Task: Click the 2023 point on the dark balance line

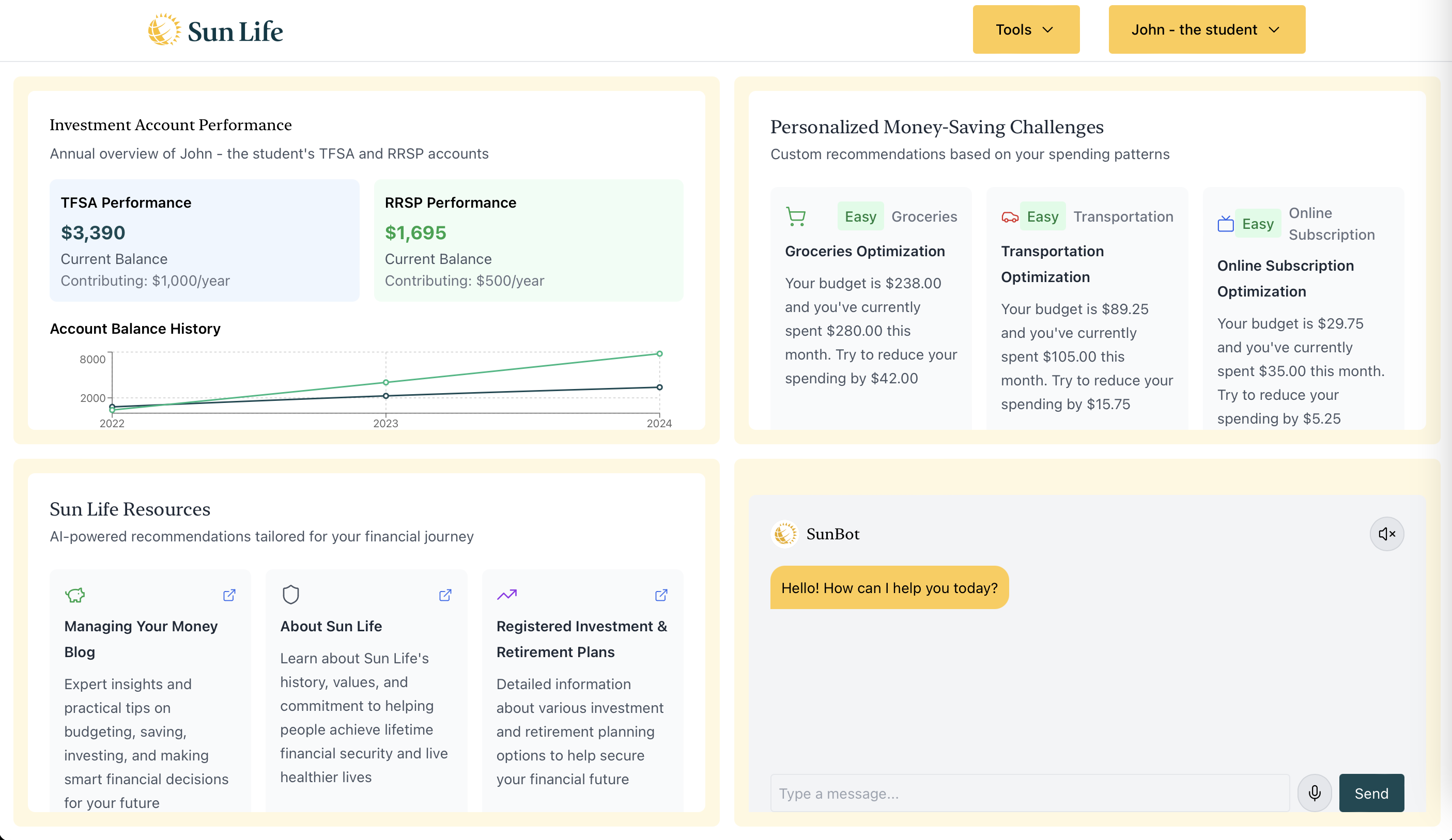Action: pos(385,396)
